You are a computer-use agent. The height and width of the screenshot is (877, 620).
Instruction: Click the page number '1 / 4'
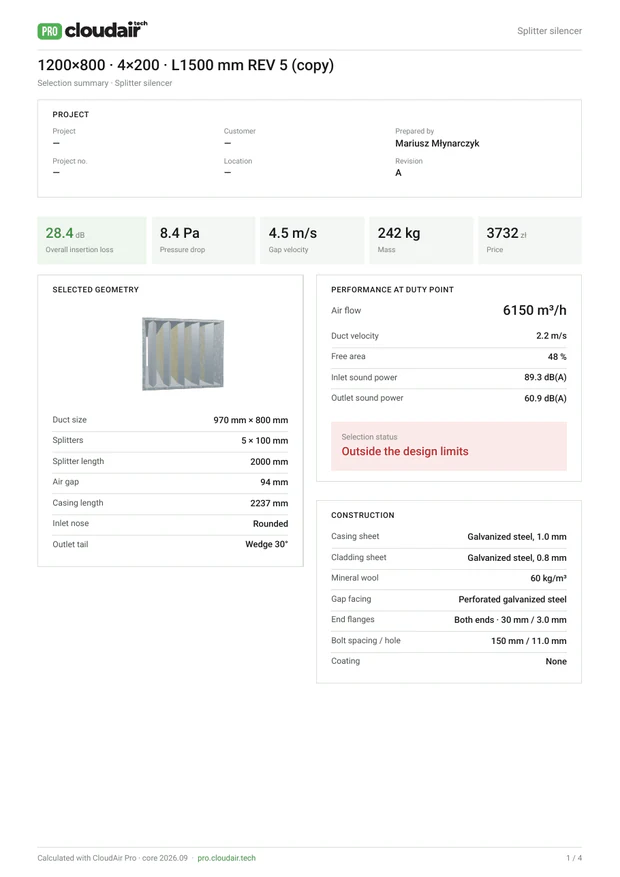coord(574,857)
